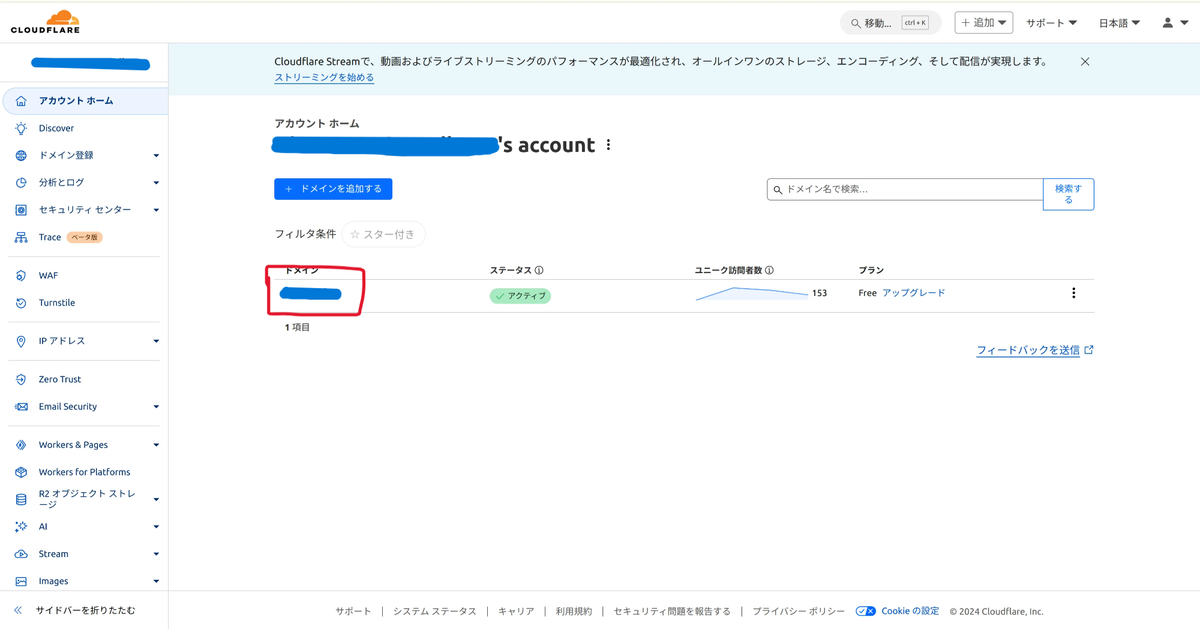
Task: Click the ステータス info icon
Action: (539, 271)
